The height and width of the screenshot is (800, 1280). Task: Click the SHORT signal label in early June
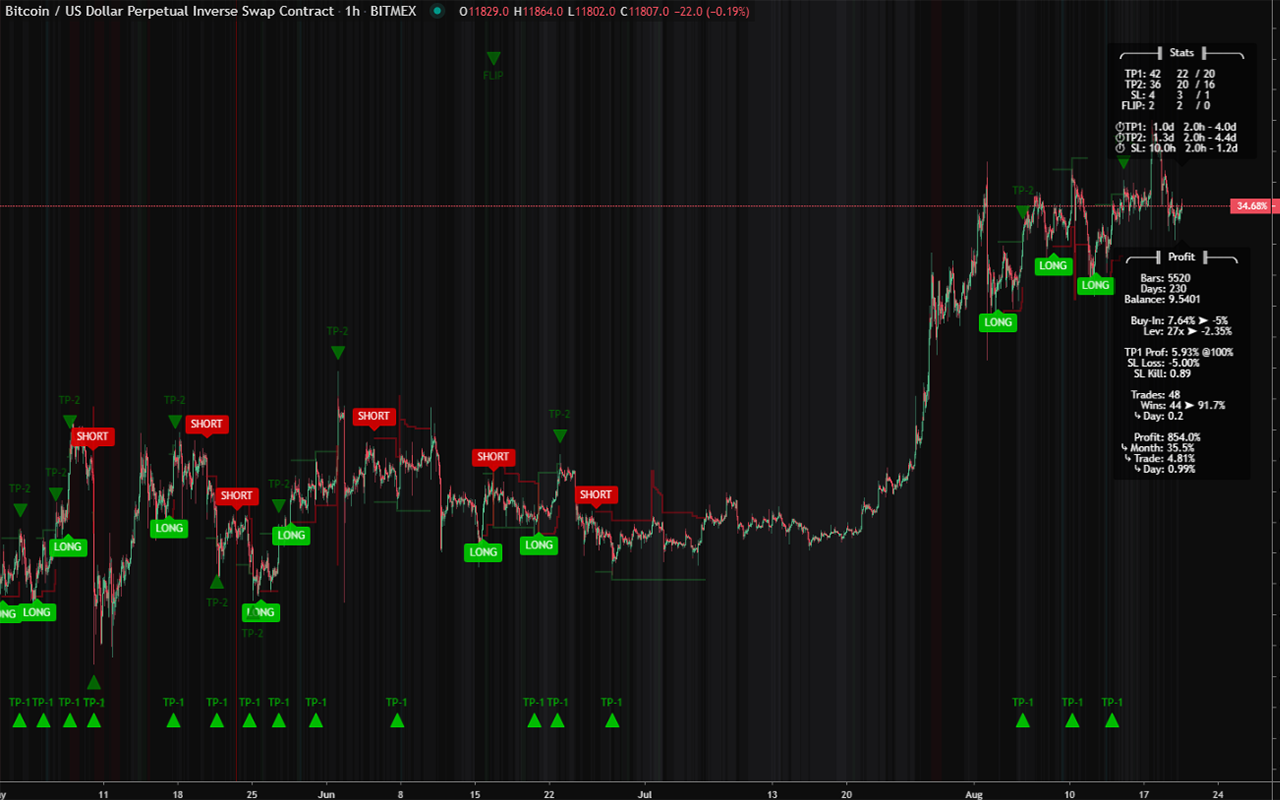374,416
